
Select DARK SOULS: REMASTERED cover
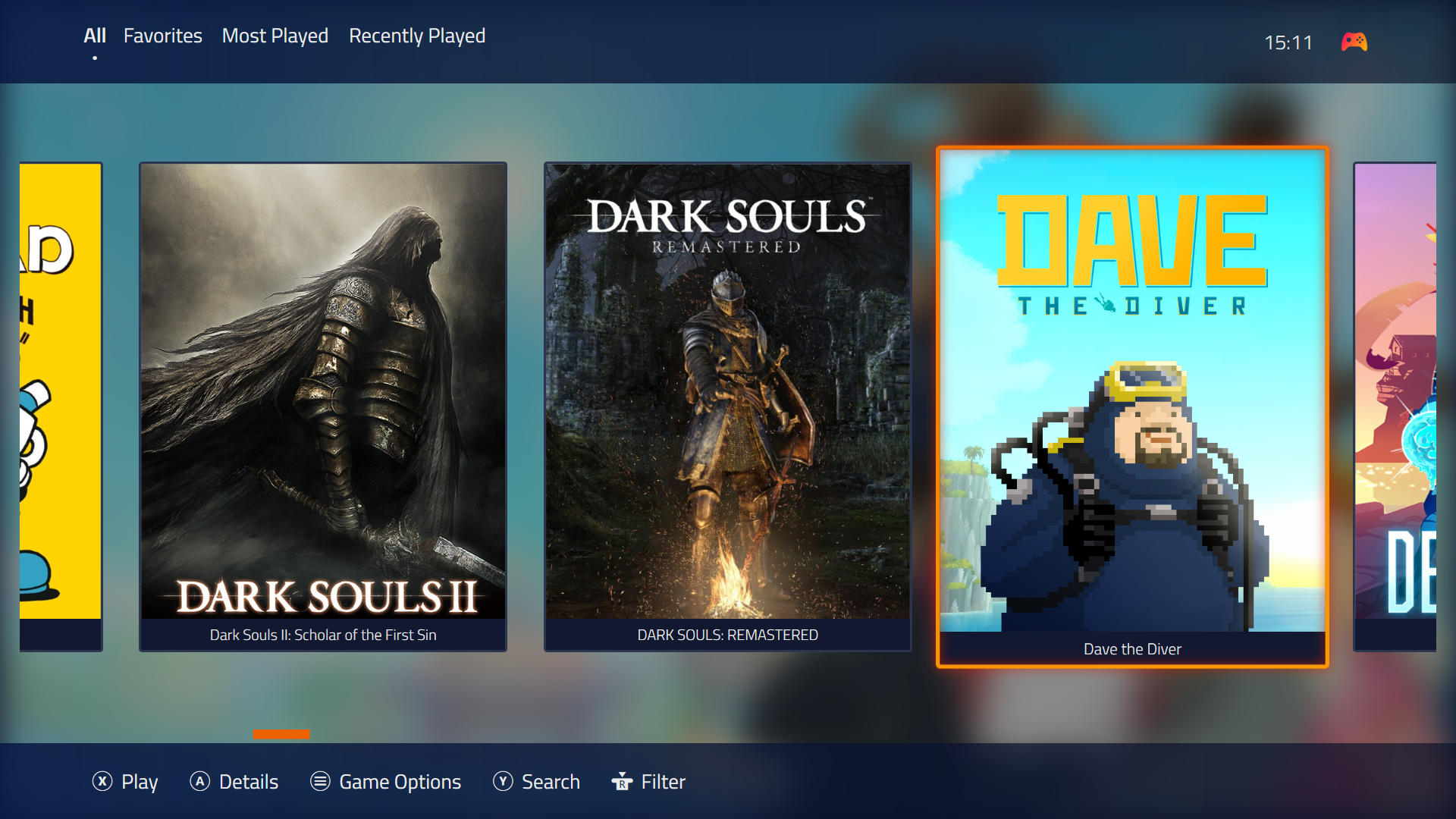[x=727, y=391]
